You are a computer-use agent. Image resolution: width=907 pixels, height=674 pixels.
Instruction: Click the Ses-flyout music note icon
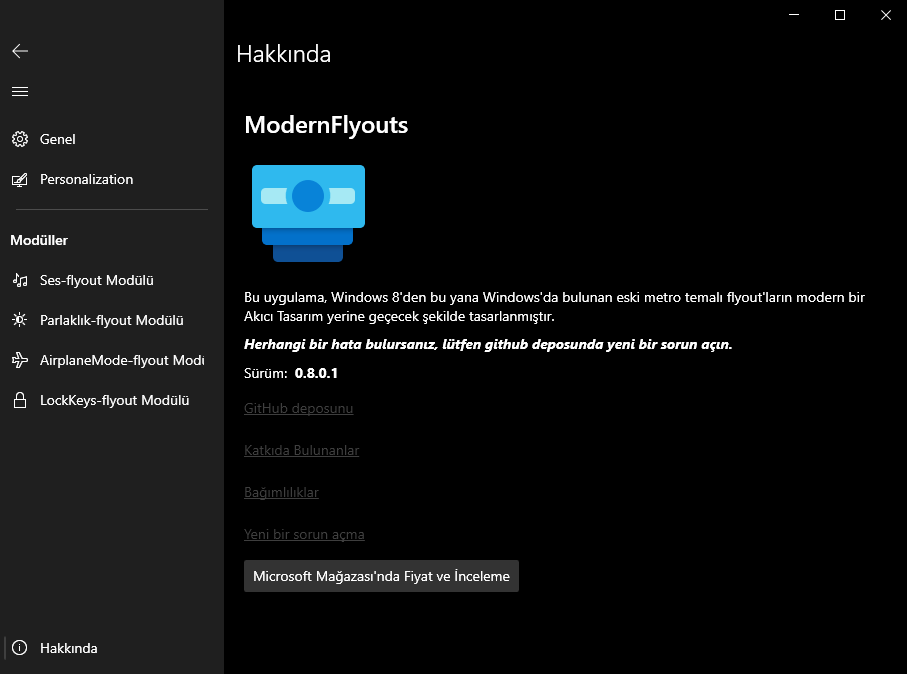(20, 280)
